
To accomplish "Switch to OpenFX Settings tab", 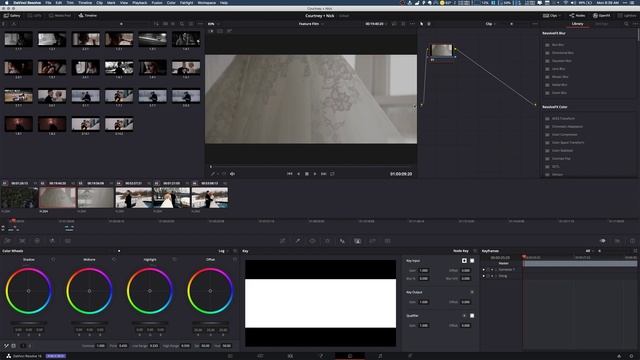I will pyautogui.click(x=601, y=24).
